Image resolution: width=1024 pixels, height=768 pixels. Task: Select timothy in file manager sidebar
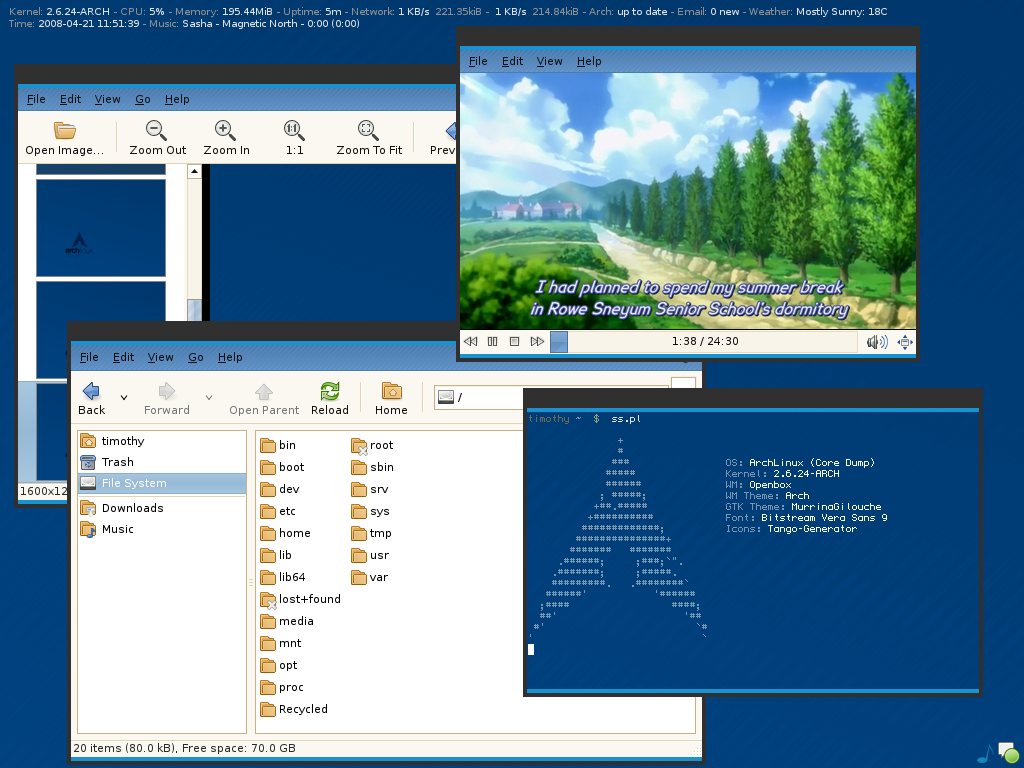[162, 441]
